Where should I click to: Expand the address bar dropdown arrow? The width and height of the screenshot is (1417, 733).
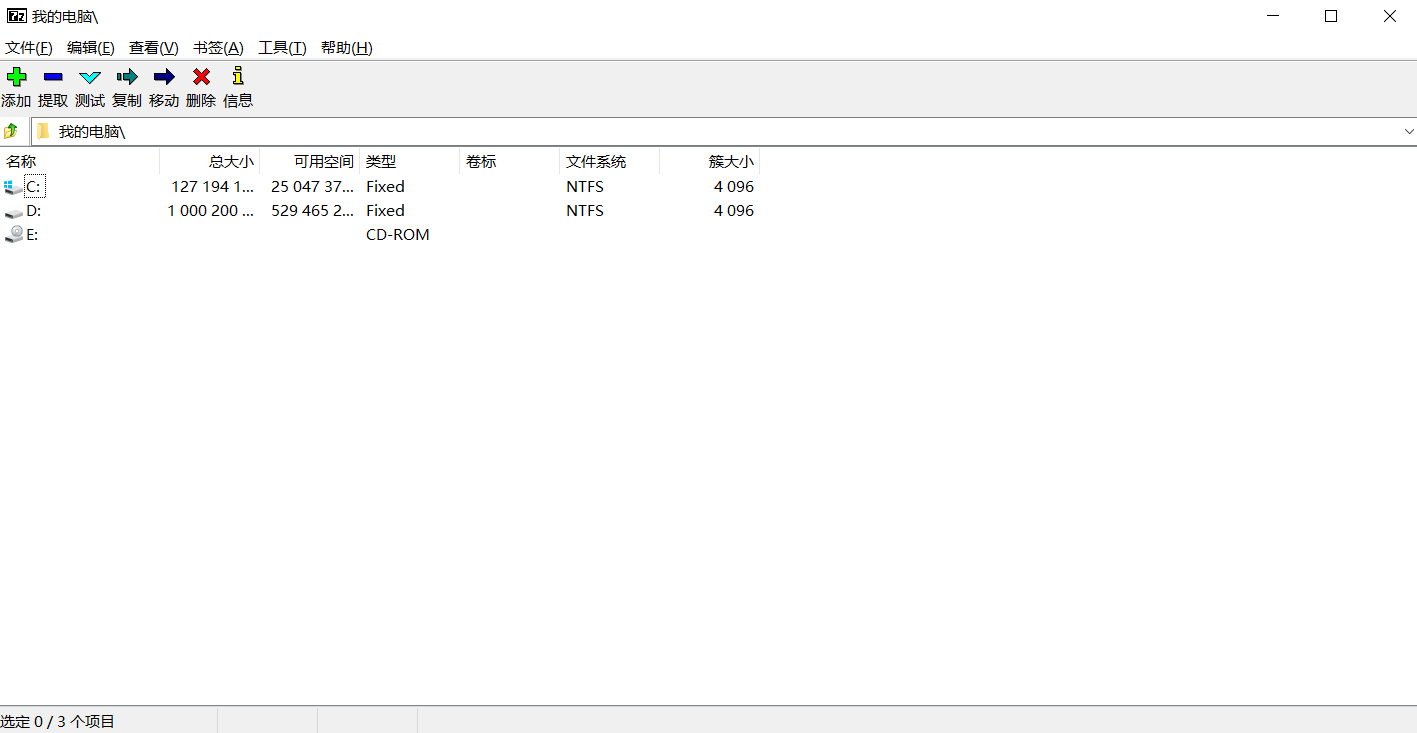(1409, 131)
